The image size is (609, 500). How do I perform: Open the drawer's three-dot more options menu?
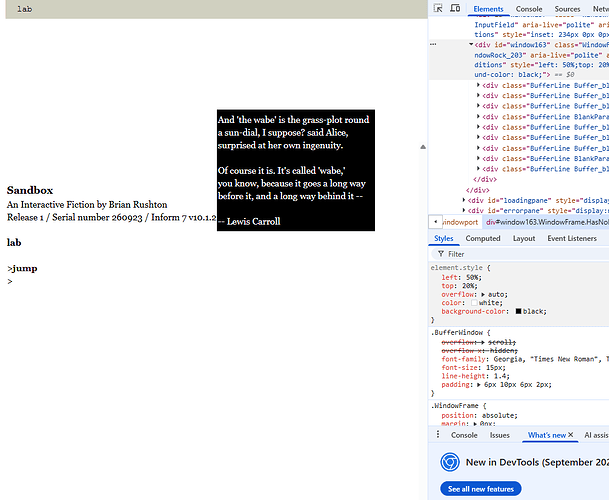pos(438,434)
